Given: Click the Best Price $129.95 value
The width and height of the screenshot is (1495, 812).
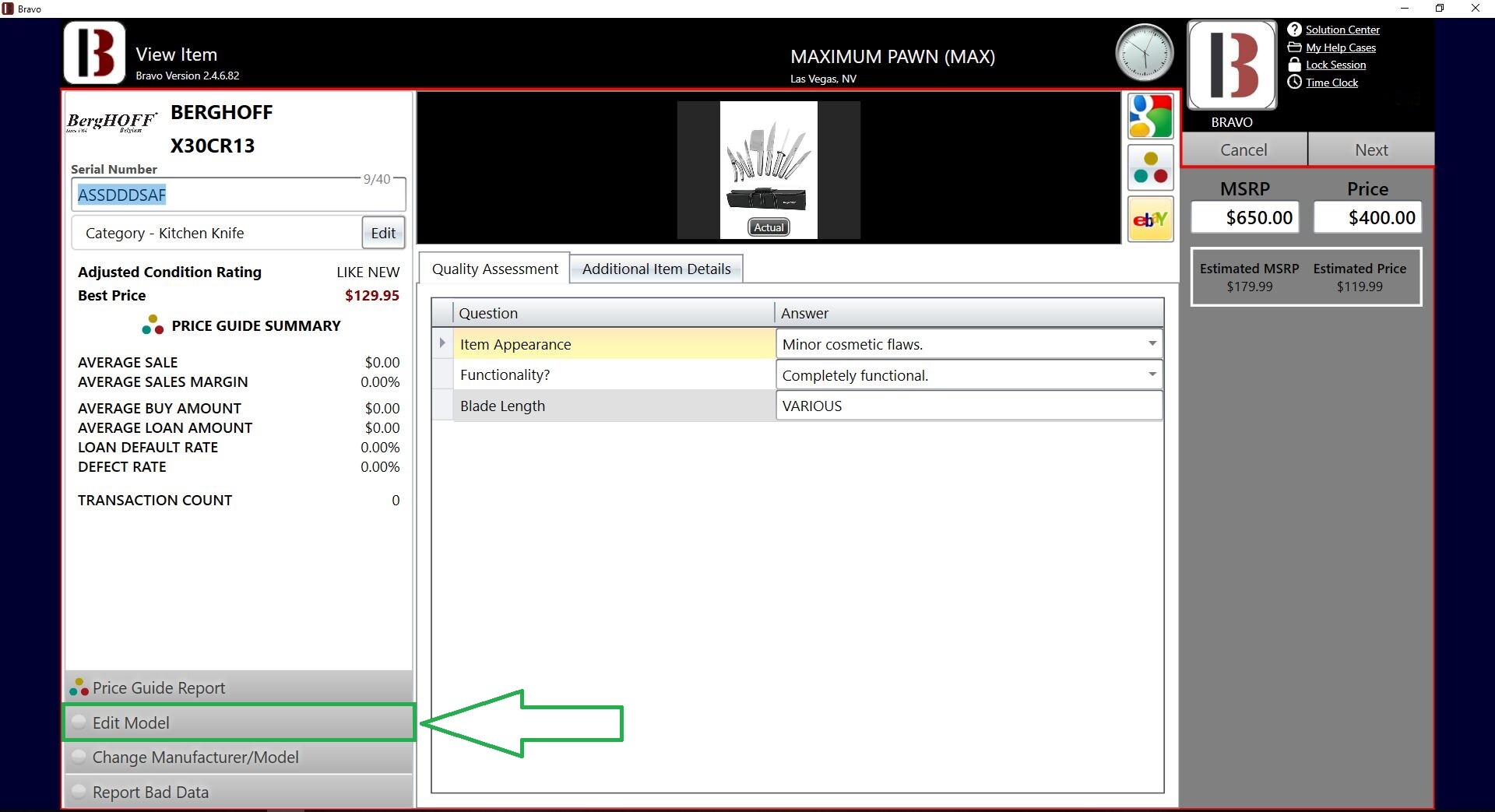Looking at the screenshot, I should tap(371, 295).
